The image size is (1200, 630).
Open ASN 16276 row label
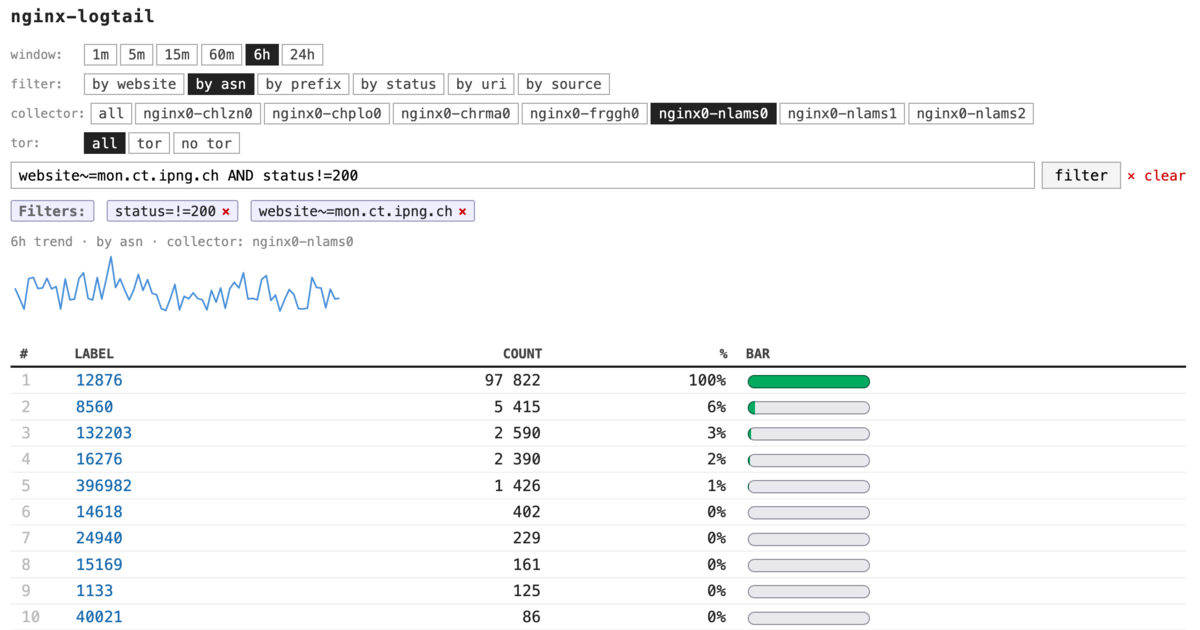99,459
